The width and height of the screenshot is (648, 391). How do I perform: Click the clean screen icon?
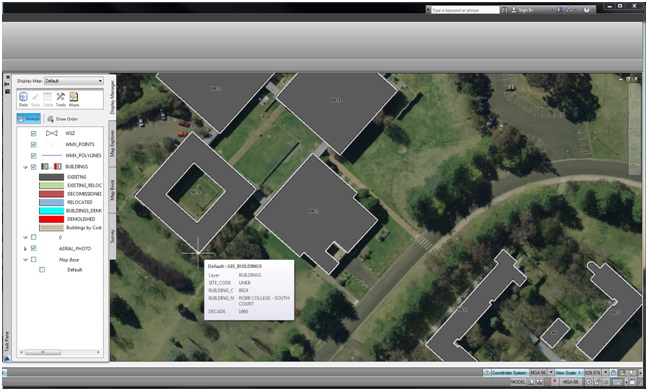(x=632, y=381)
